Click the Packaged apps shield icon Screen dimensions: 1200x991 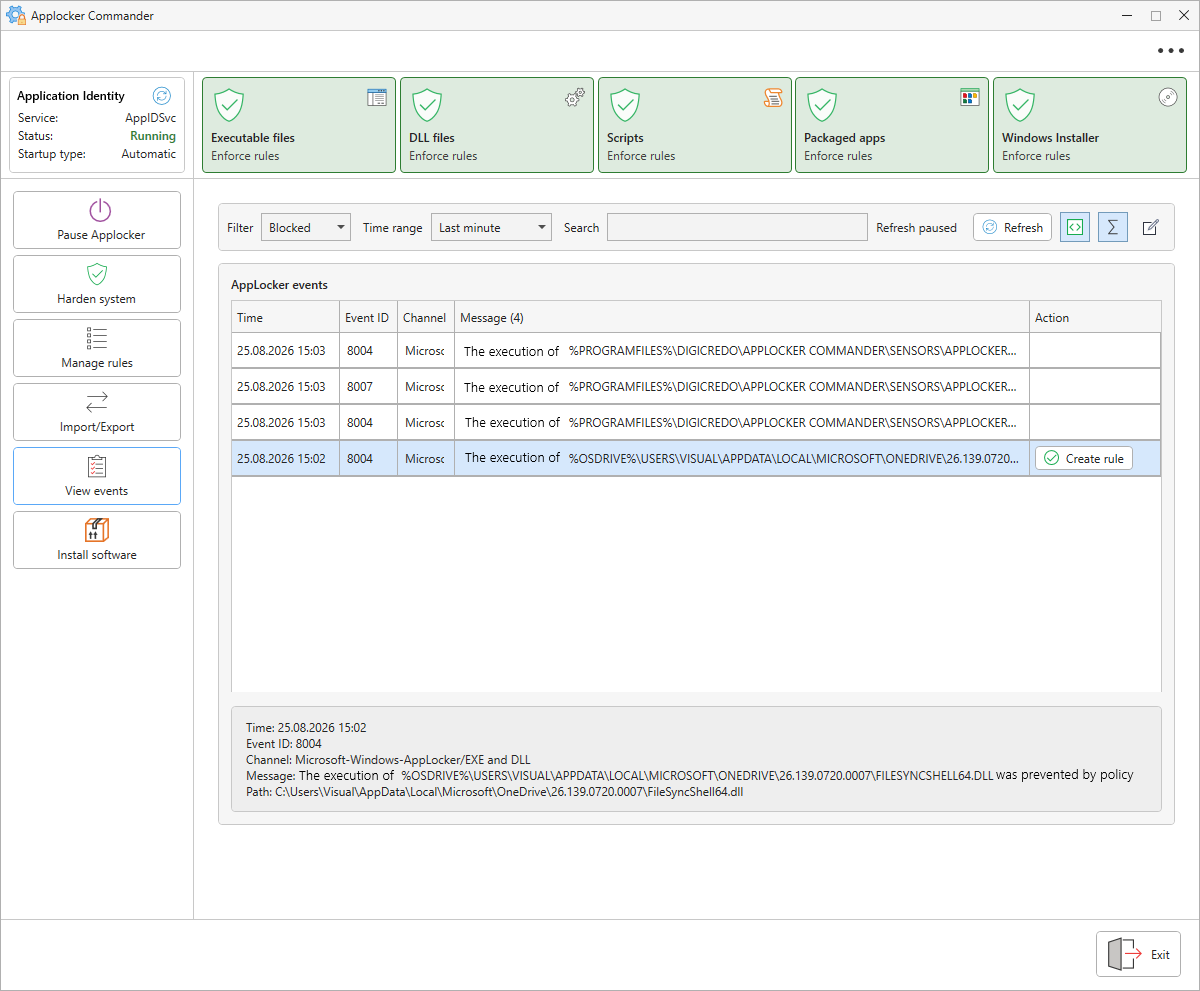[822, 104]
